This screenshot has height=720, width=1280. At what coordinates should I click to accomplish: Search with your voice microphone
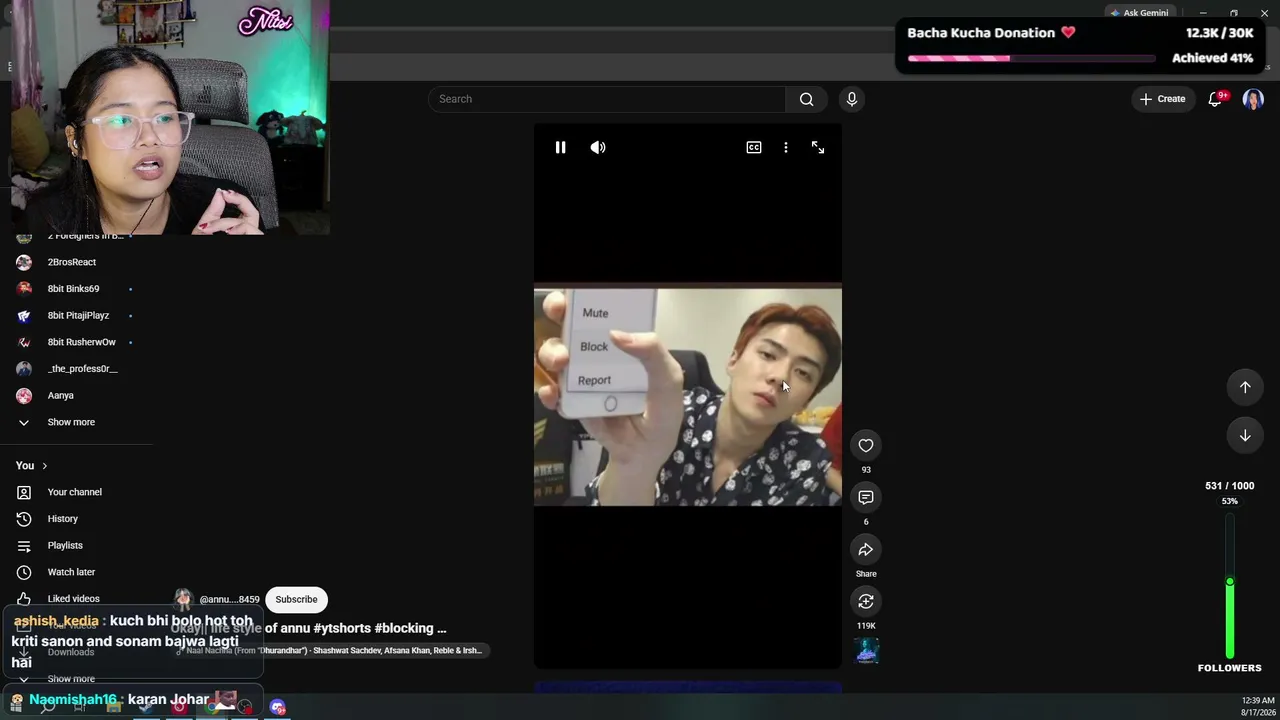click(852, 99)
